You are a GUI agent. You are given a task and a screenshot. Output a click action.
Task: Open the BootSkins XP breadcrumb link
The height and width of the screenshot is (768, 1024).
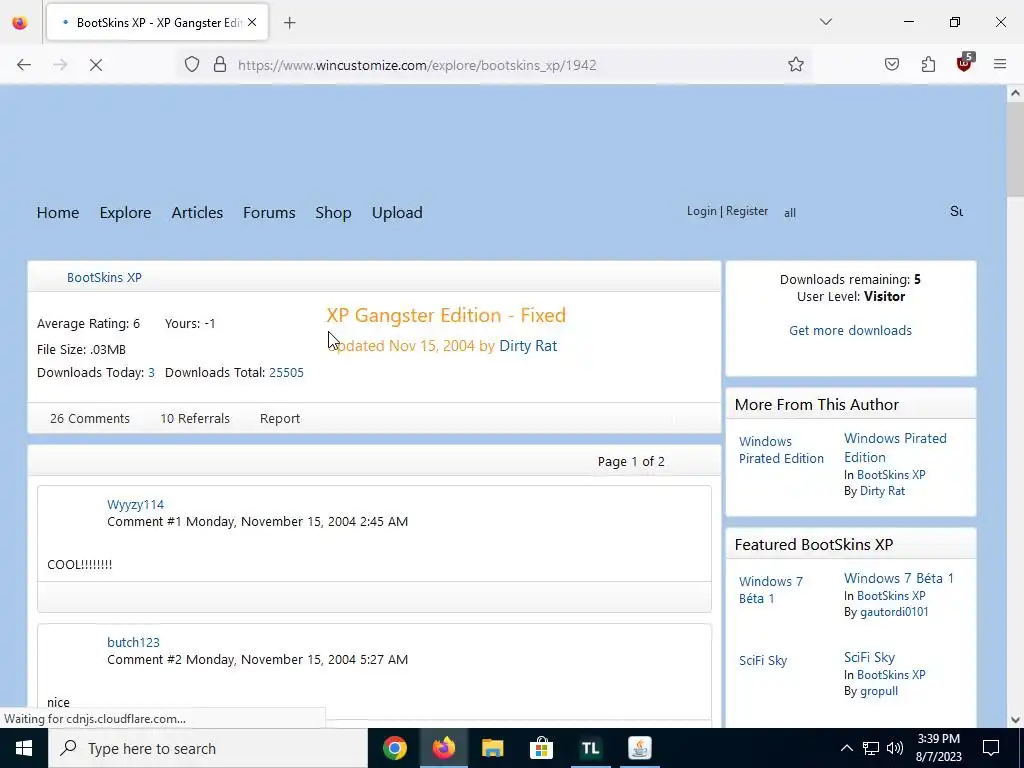pos(104,278)
